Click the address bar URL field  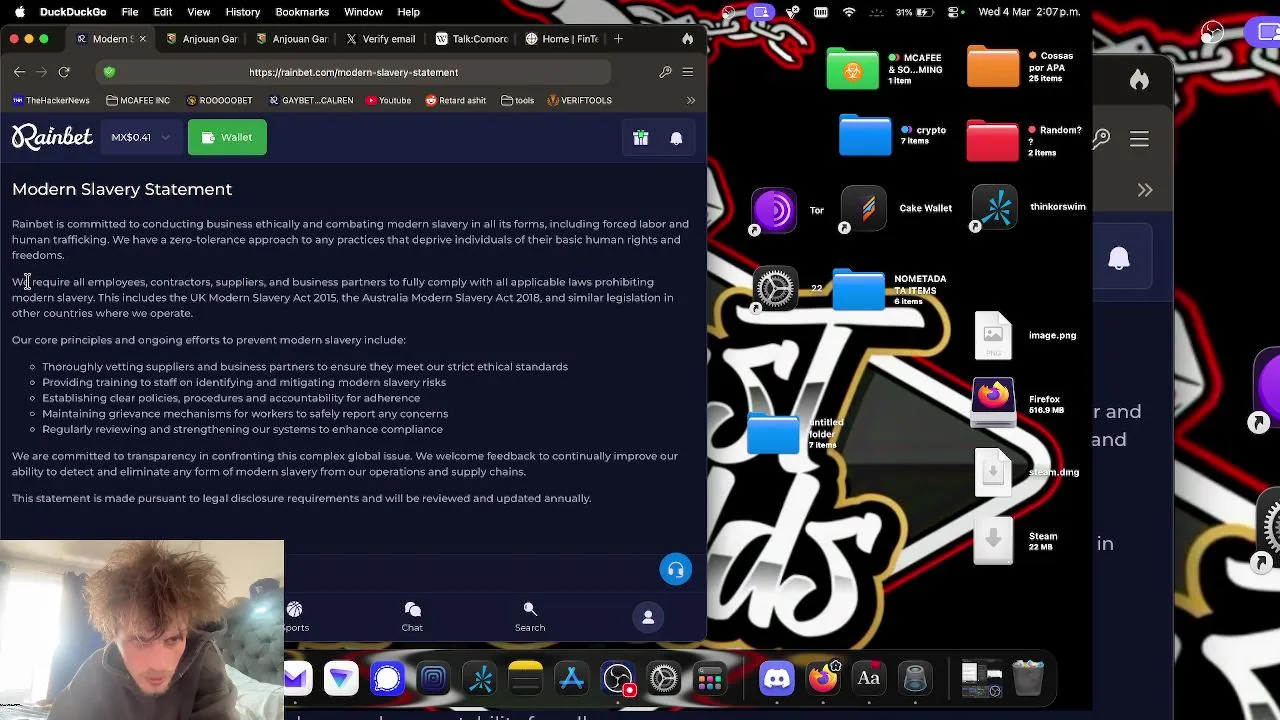[x=354, y=72]
